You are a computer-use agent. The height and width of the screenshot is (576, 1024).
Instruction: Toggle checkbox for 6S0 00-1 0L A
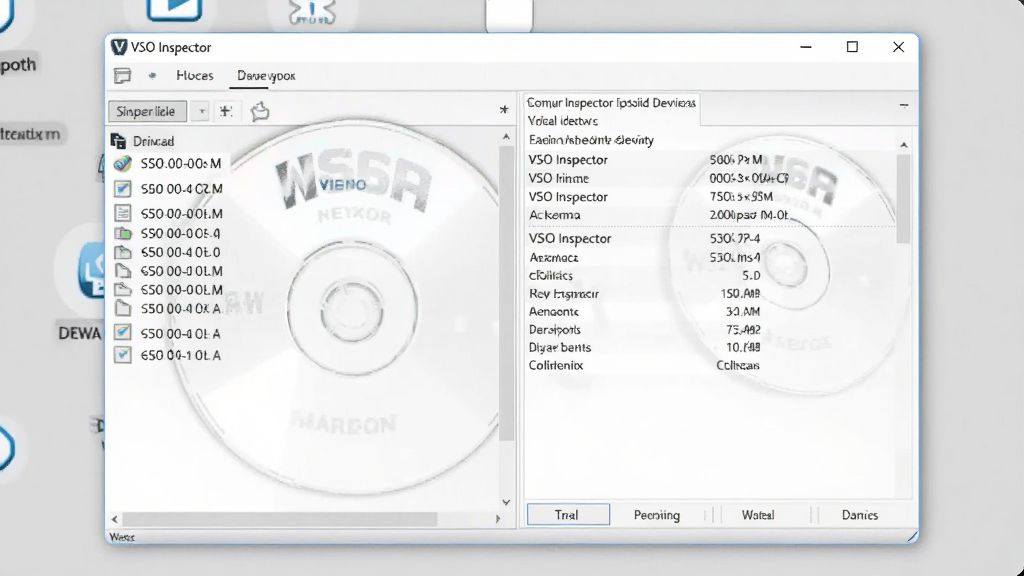coord(122,355)
